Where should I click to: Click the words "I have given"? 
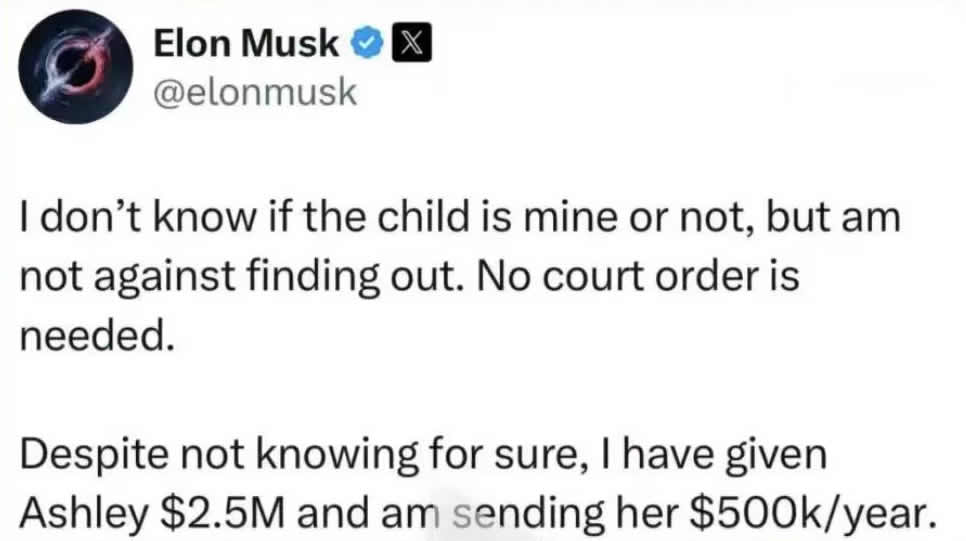[724, 455]
